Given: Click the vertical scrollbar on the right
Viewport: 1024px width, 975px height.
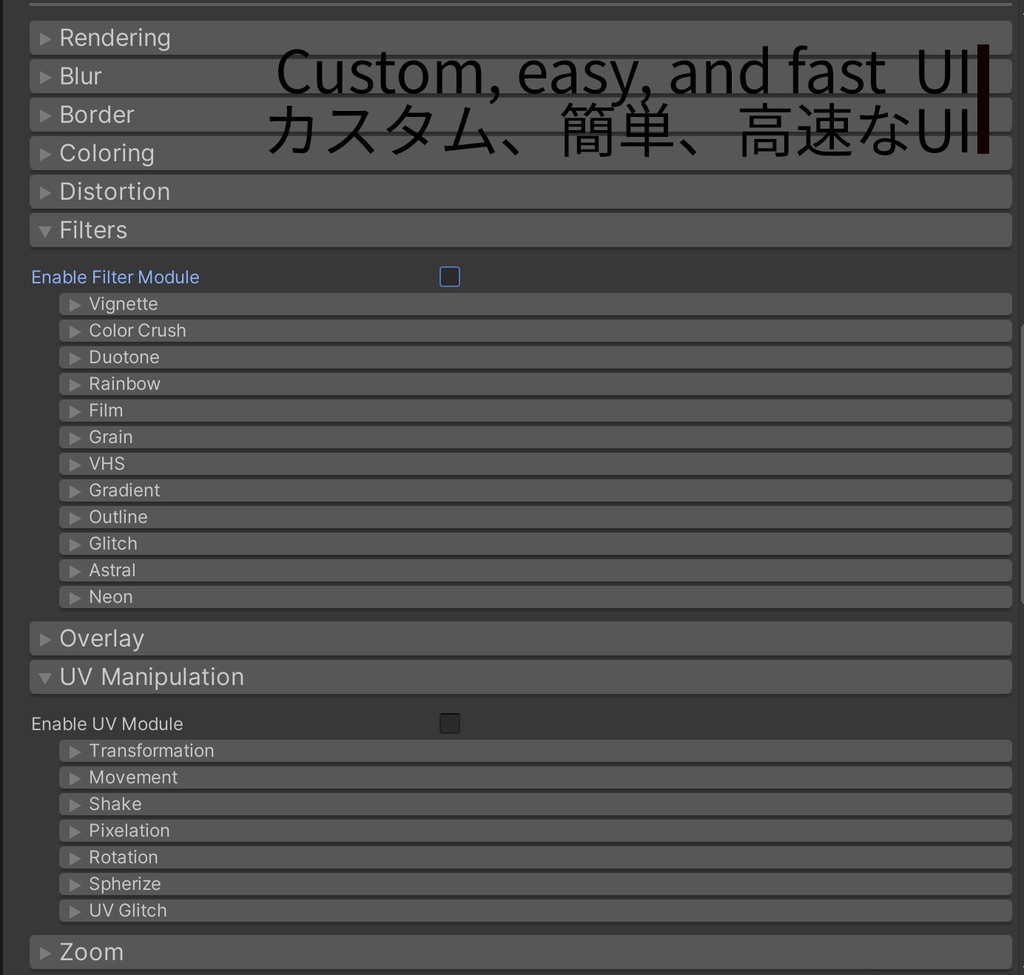Looking at the screenshot, I should click(x=1018, y=400).
